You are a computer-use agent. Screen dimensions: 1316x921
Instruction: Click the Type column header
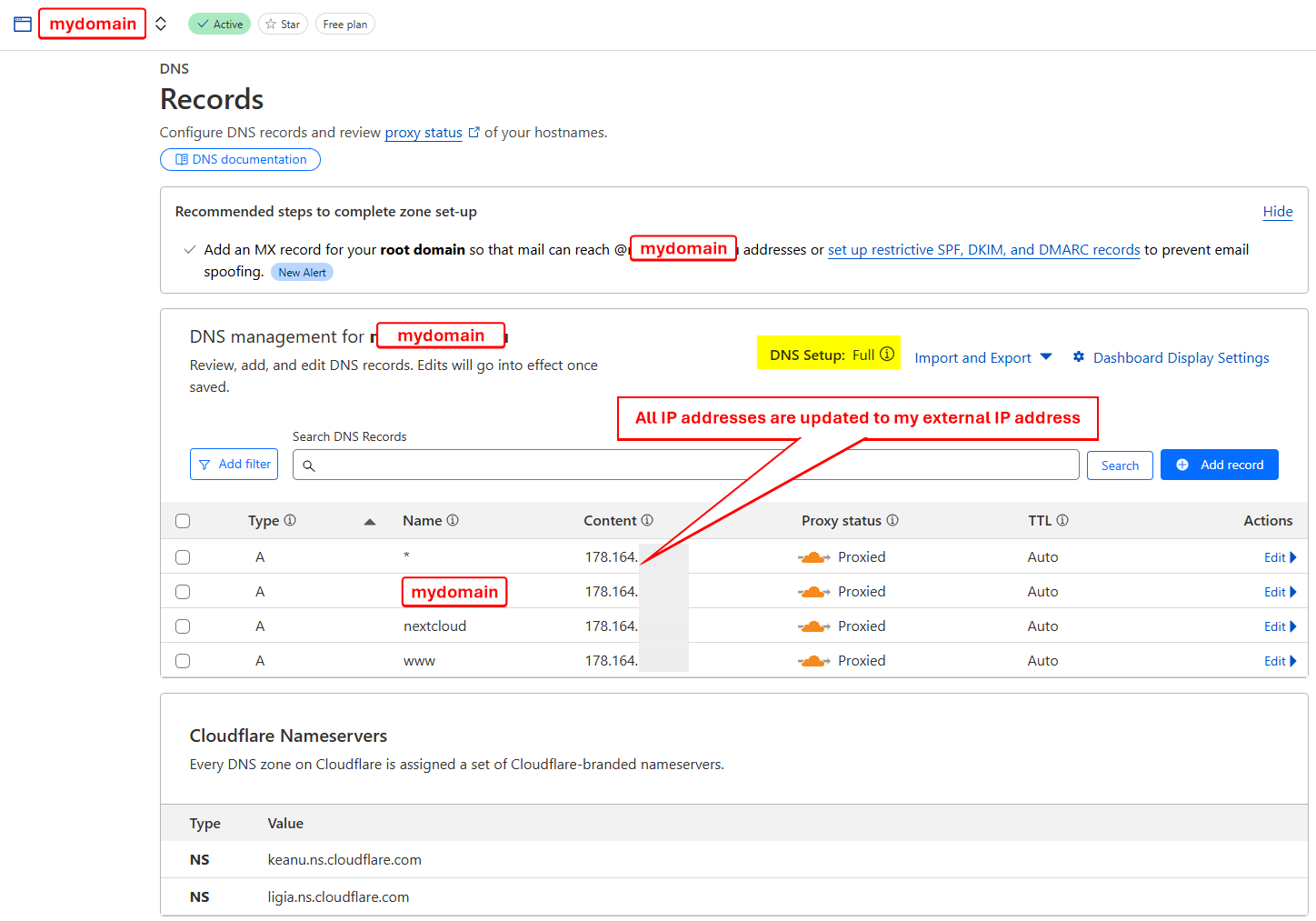264,521
